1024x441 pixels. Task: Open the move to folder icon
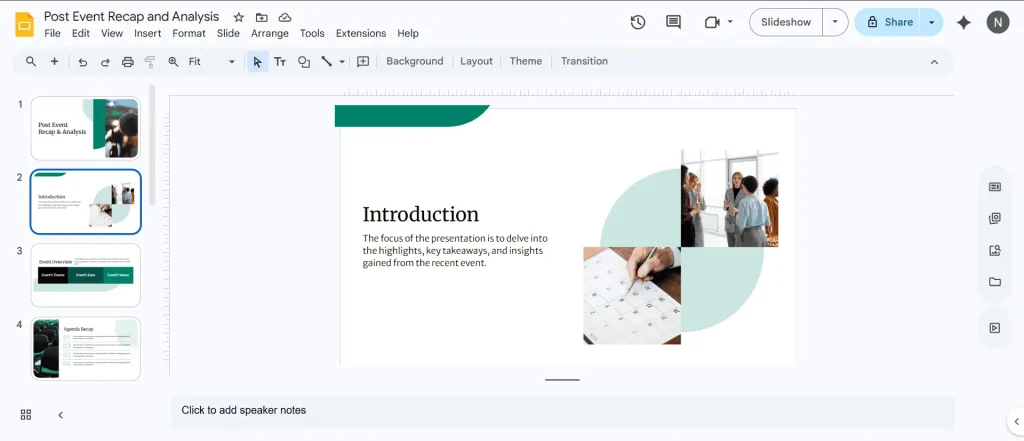click(261, 18)
